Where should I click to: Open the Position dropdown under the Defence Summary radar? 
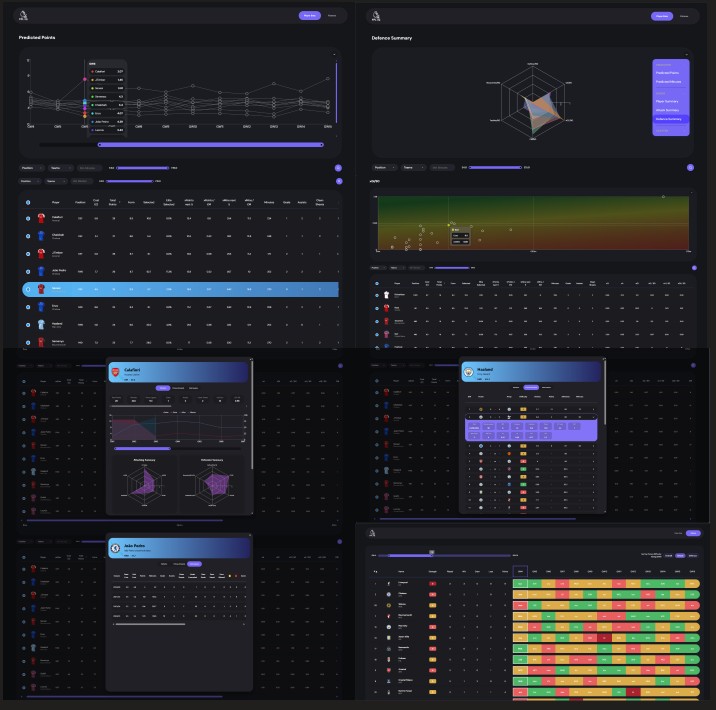(383, 167)
